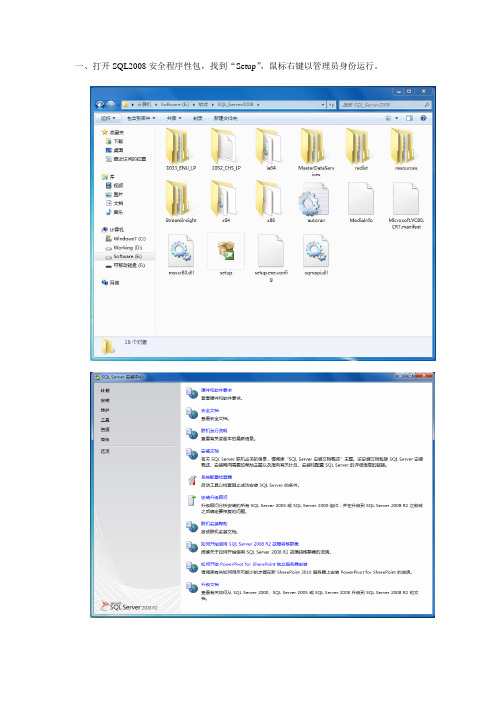Click the search magnifier icon in Explorer
Screen dimensions: 496x702
pos(427,105)
